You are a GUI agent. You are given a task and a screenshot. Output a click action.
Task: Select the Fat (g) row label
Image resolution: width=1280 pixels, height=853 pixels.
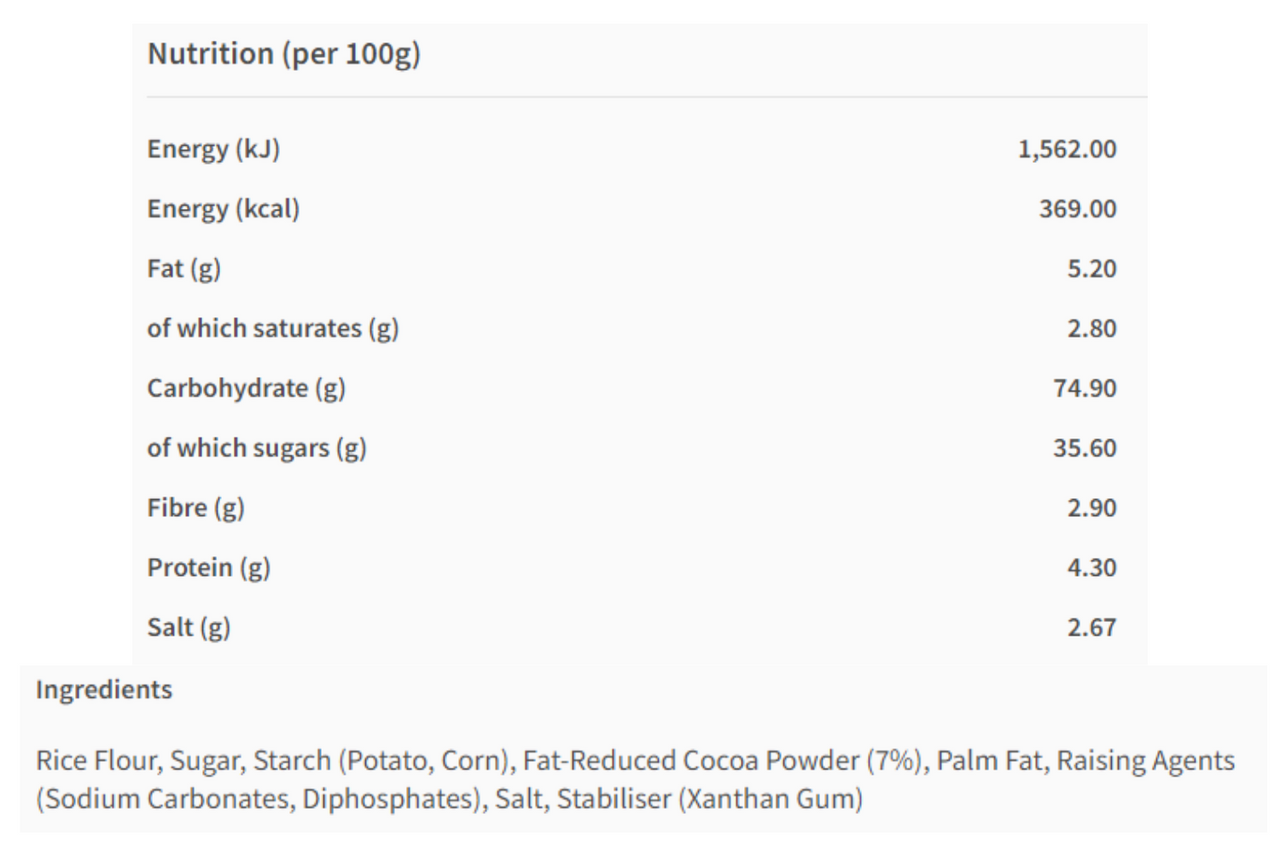pos(184,269)
